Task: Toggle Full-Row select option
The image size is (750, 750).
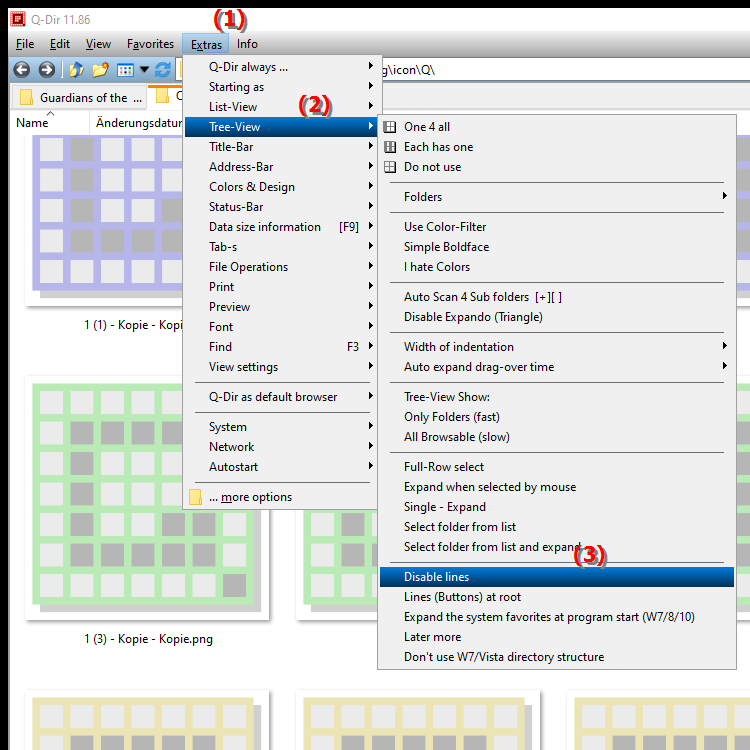Action: click(x=557, y=467)
